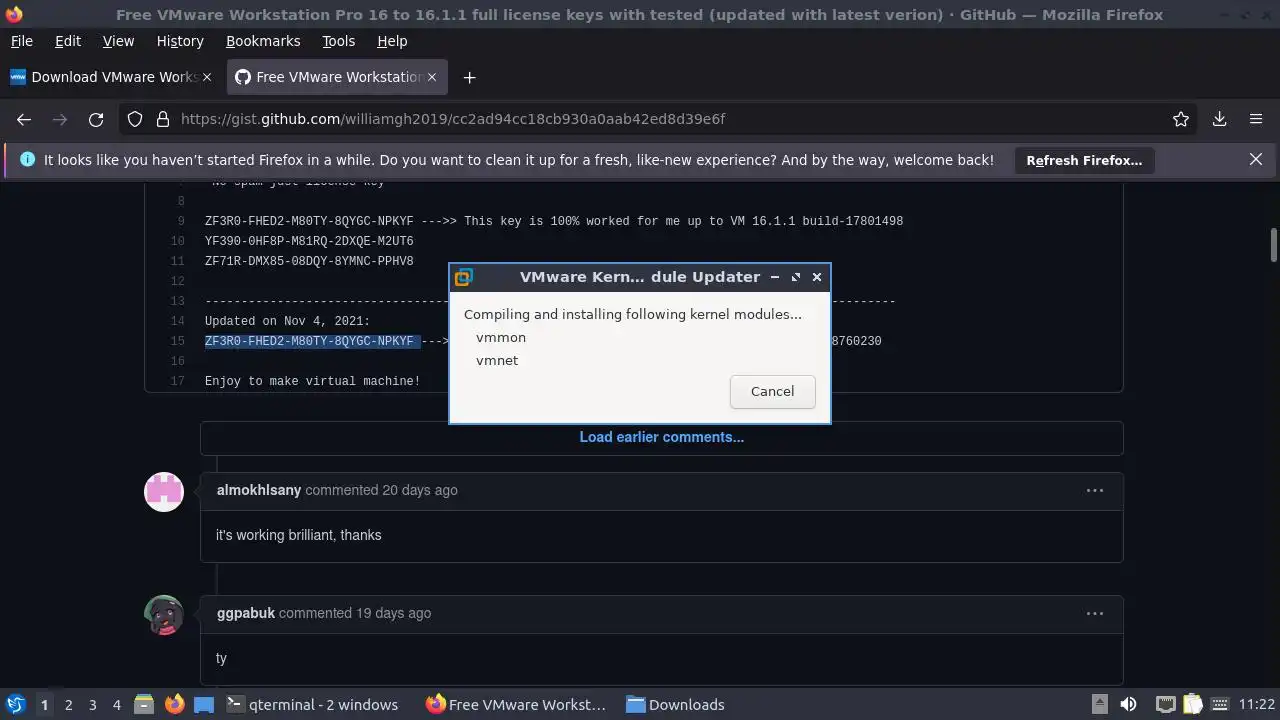
Task: Open almokhlsany comment options menu
Action: (x=1095, y=490)
